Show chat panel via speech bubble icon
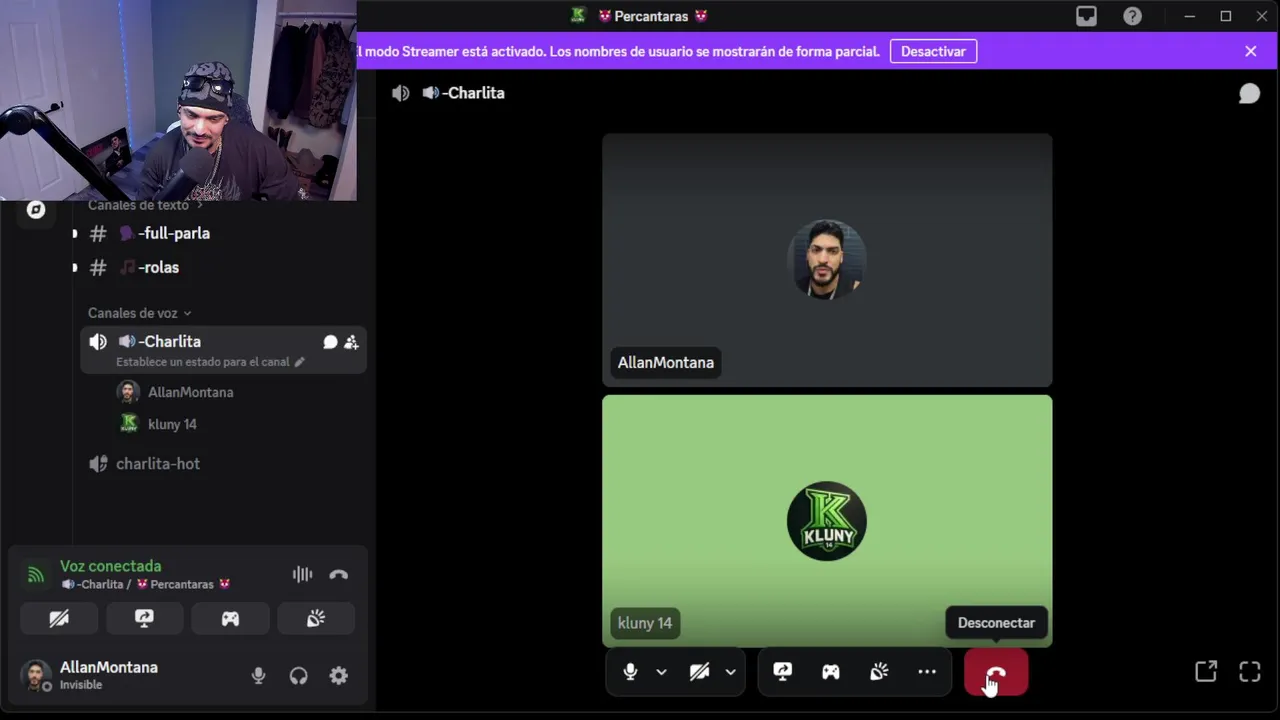The width and height of the screenshot is (1280, 720). pos(1249,93)
